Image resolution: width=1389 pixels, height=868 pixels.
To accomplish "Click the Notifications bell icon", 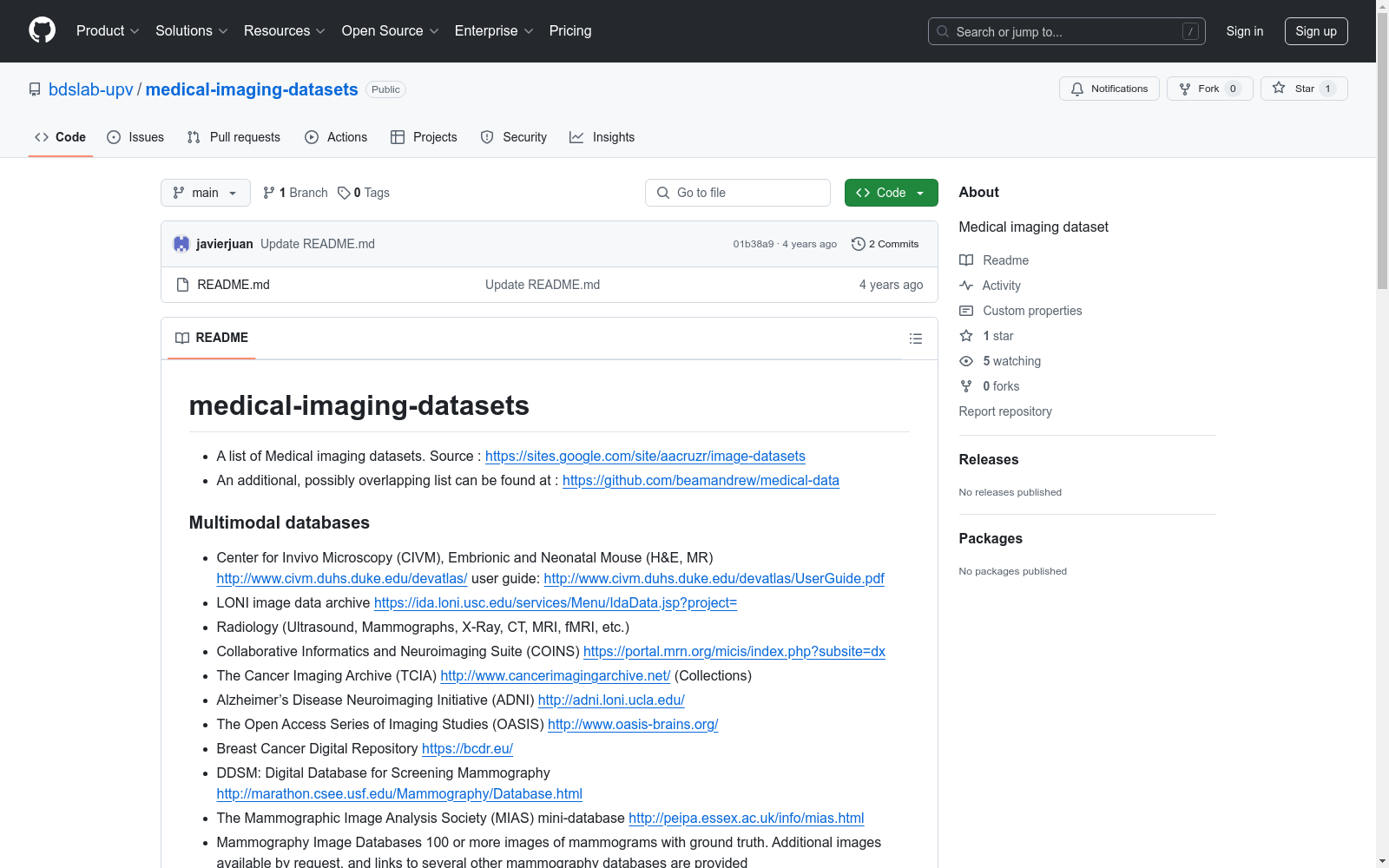I will (1077, 88).
